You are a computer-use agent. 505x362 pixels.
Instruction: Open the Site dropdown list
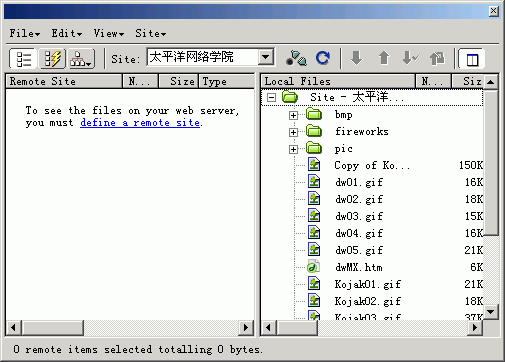pos(266,57)
